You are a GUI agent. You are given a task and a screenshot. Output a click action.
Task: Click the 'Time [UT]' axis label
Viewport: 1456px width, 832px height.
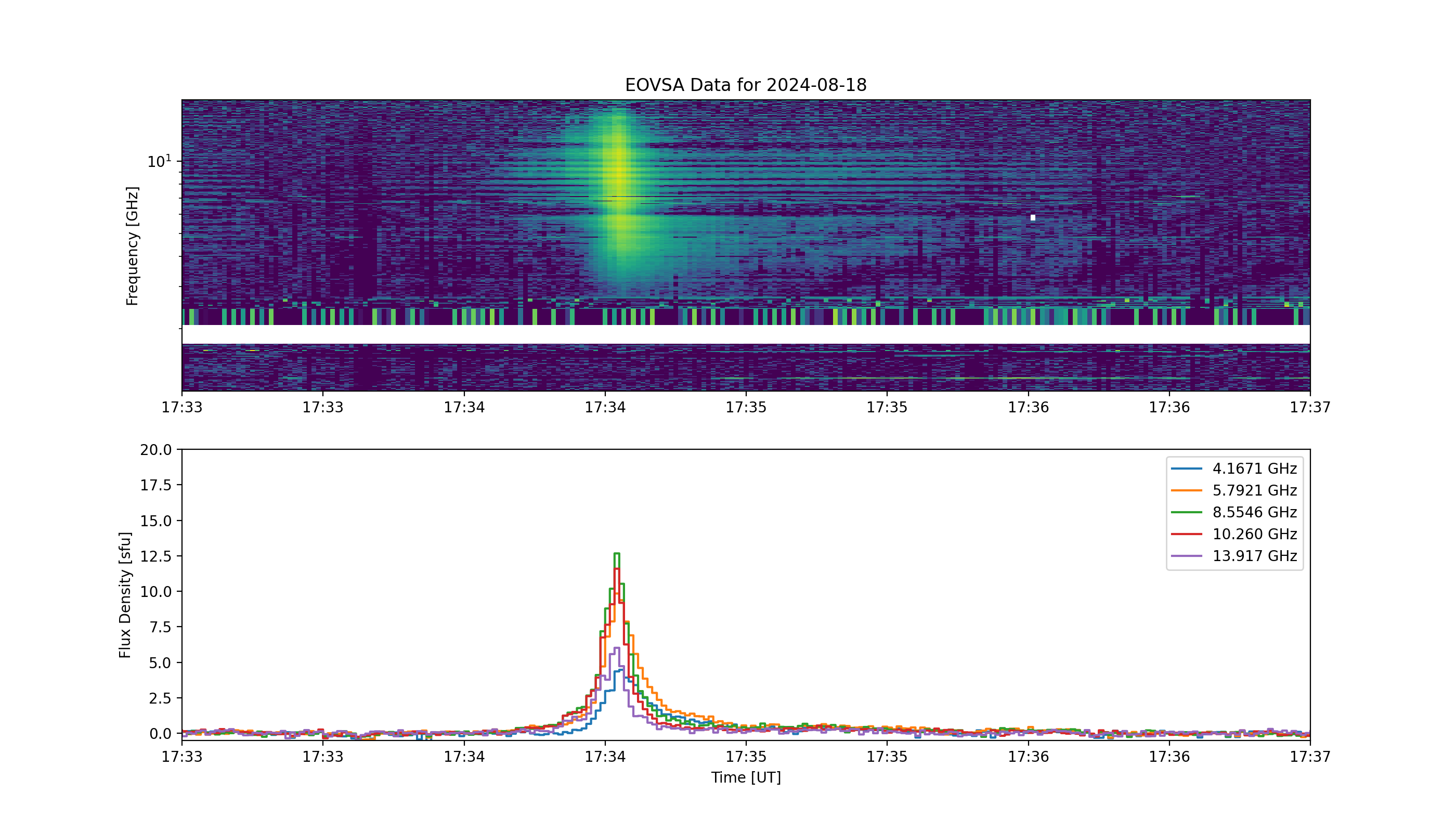746,778
